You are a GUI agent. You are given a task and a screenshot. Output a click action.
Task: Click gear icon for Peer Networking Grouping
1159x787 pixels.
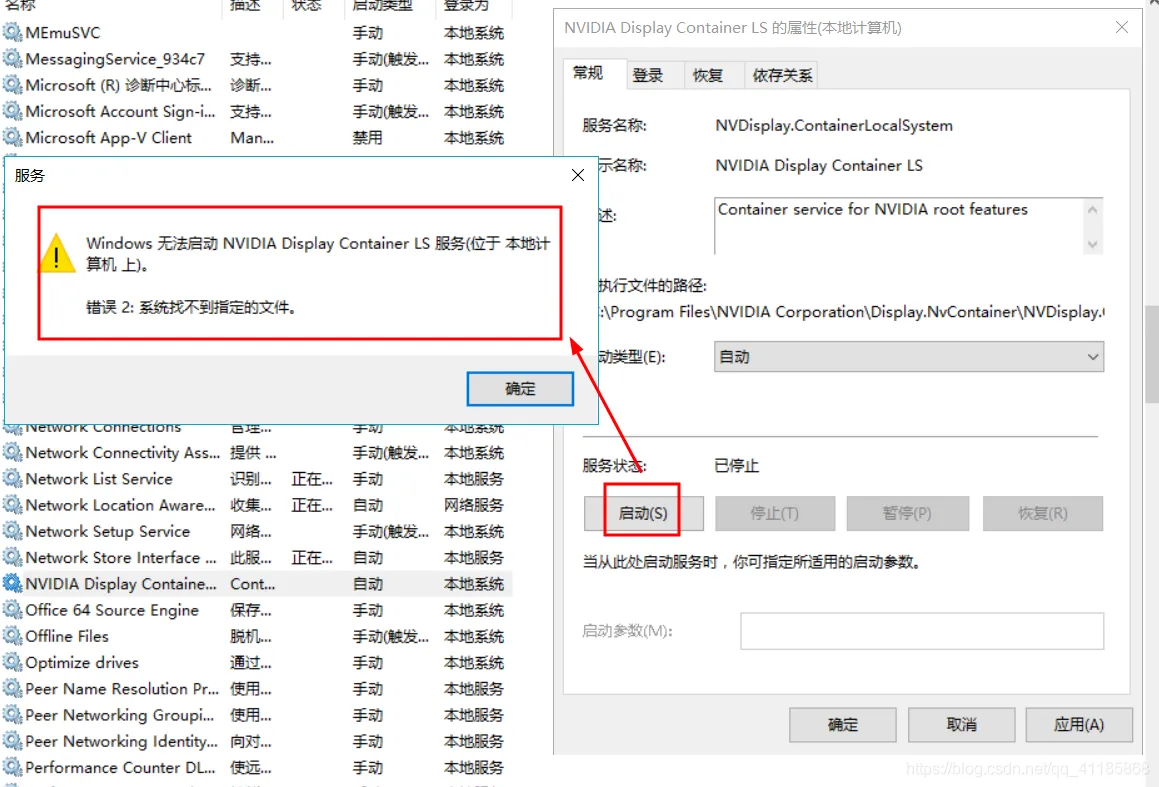coord(12,715)
